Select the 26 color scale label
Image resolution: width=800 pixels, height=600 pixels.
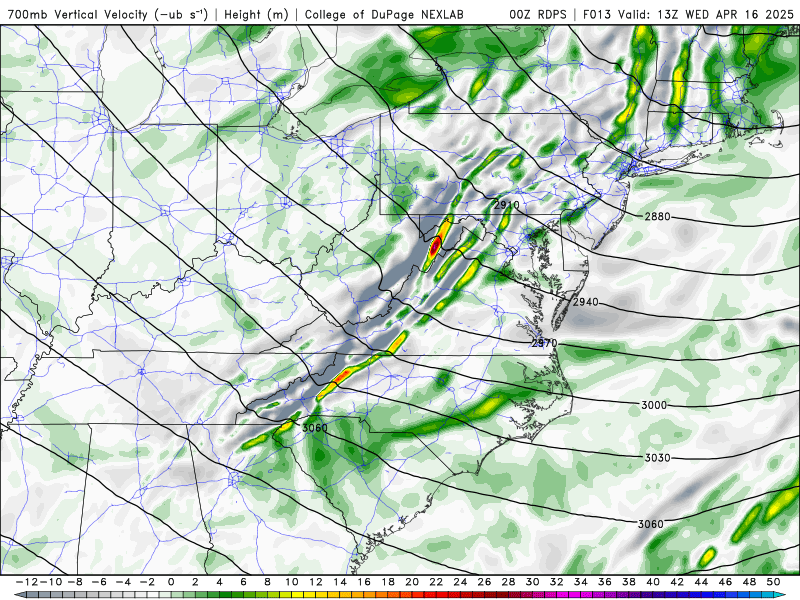[x=484, y=582]
